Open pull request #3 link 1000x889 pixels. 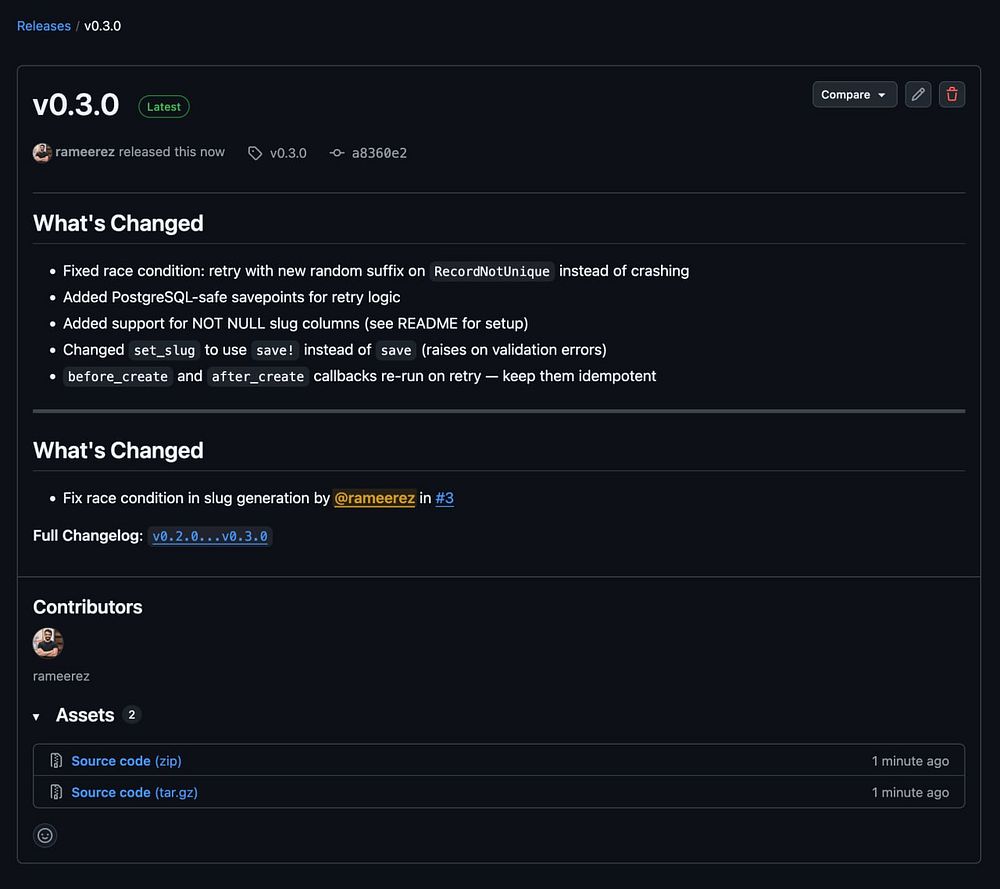click(x=444, y=498)
